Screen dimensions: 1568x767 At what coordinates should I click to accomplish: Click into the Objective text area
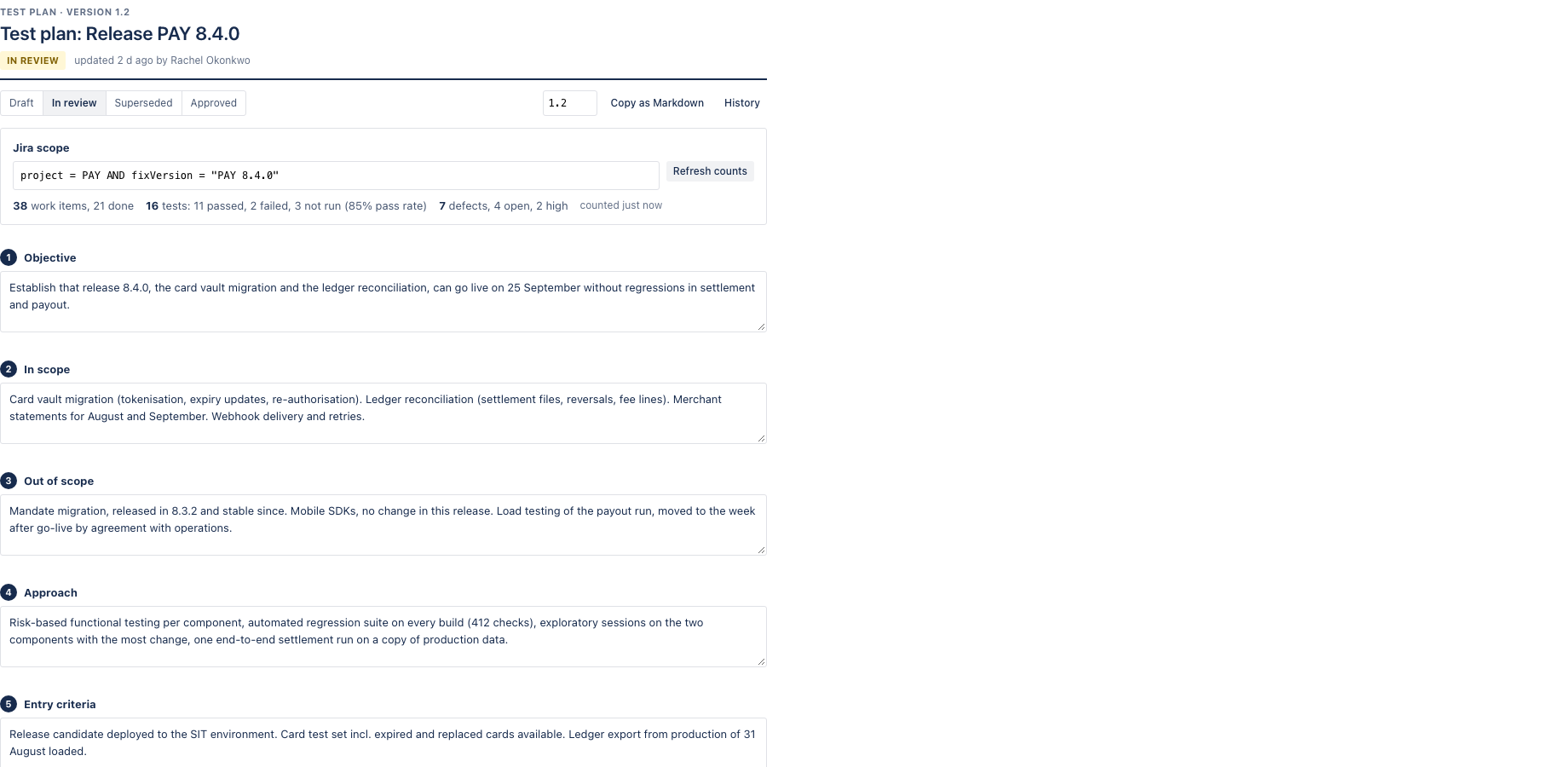383,302
